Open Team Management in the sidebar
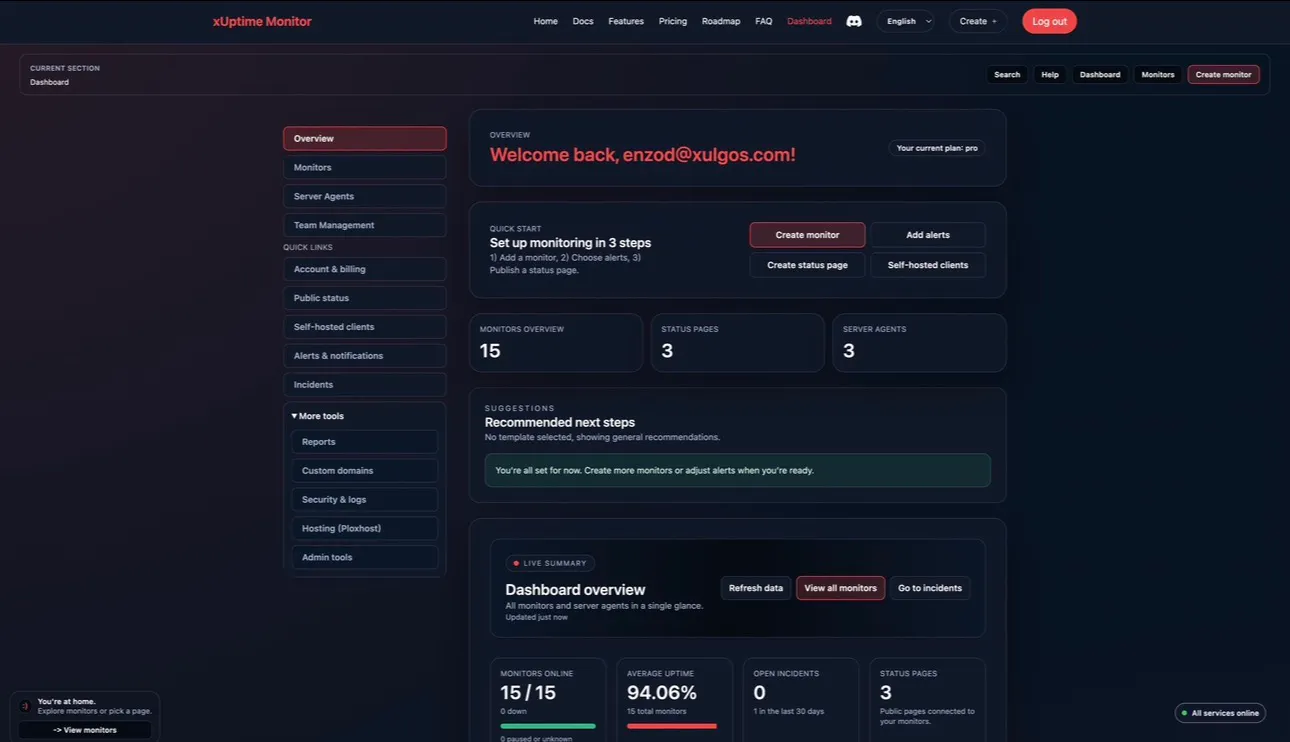1290x742 pixels. (365, 226)
